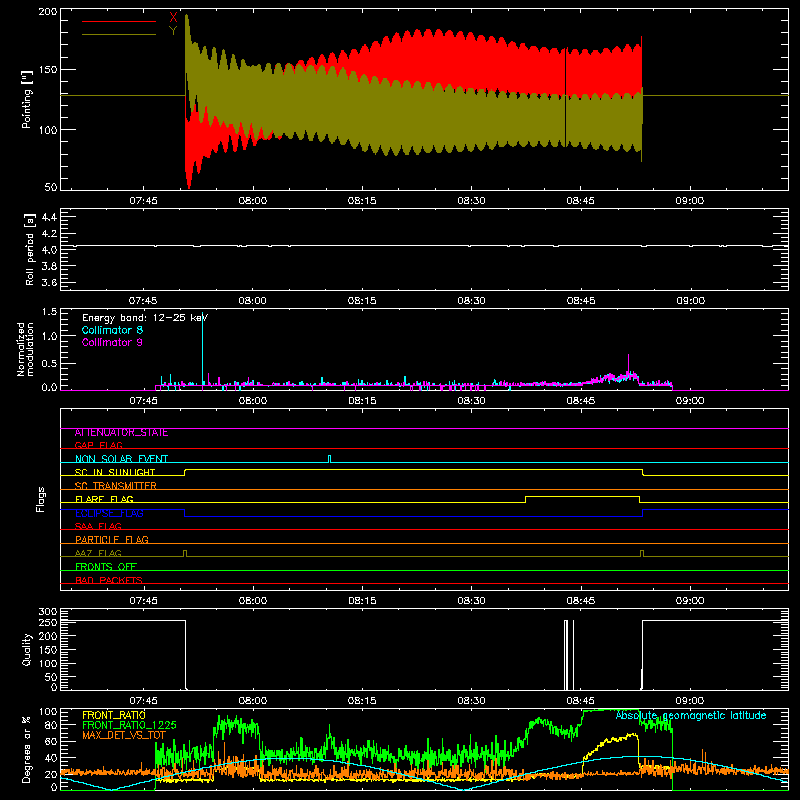Screen dimensions: 800x800
Task: Click the '08:30' tick under Pointing plot
Action: (x=471, y=201)
